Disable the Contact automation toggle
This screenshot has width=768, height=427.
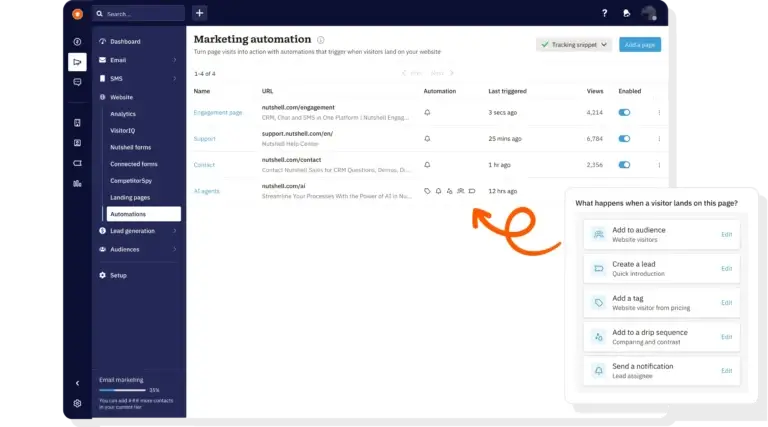click(x=624, y=165)
